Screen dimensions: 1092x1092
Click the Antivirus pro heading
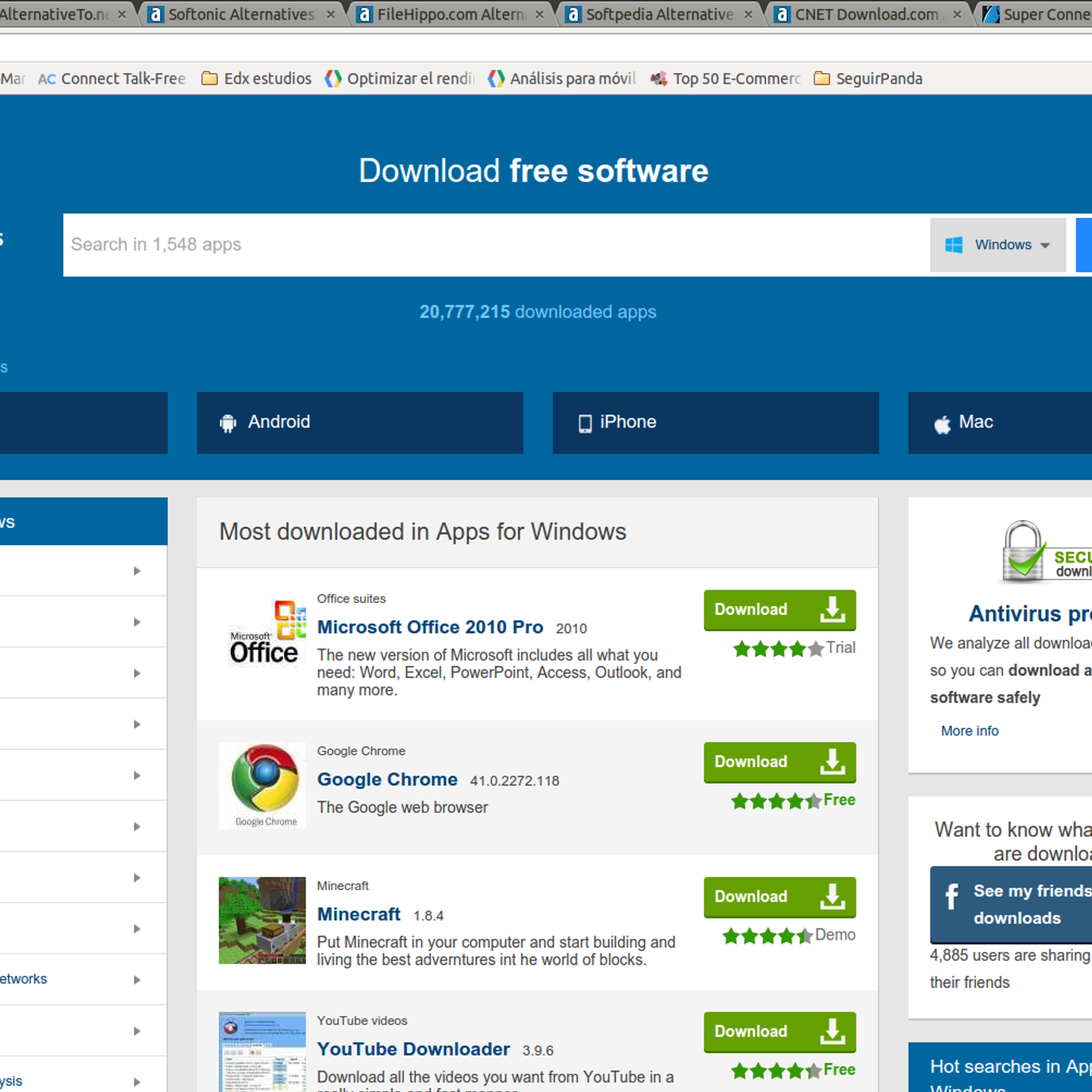coord(1031,614)
